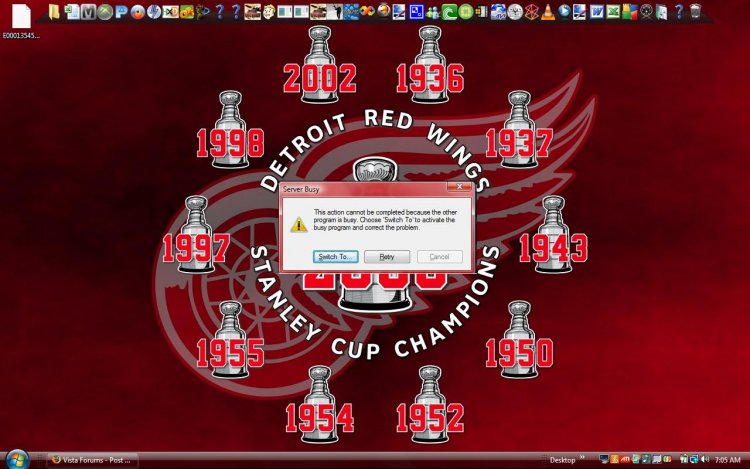Launch the lightning bolt globe icon
This screenshot has width=750, height=469.
[x=154, y=12]
